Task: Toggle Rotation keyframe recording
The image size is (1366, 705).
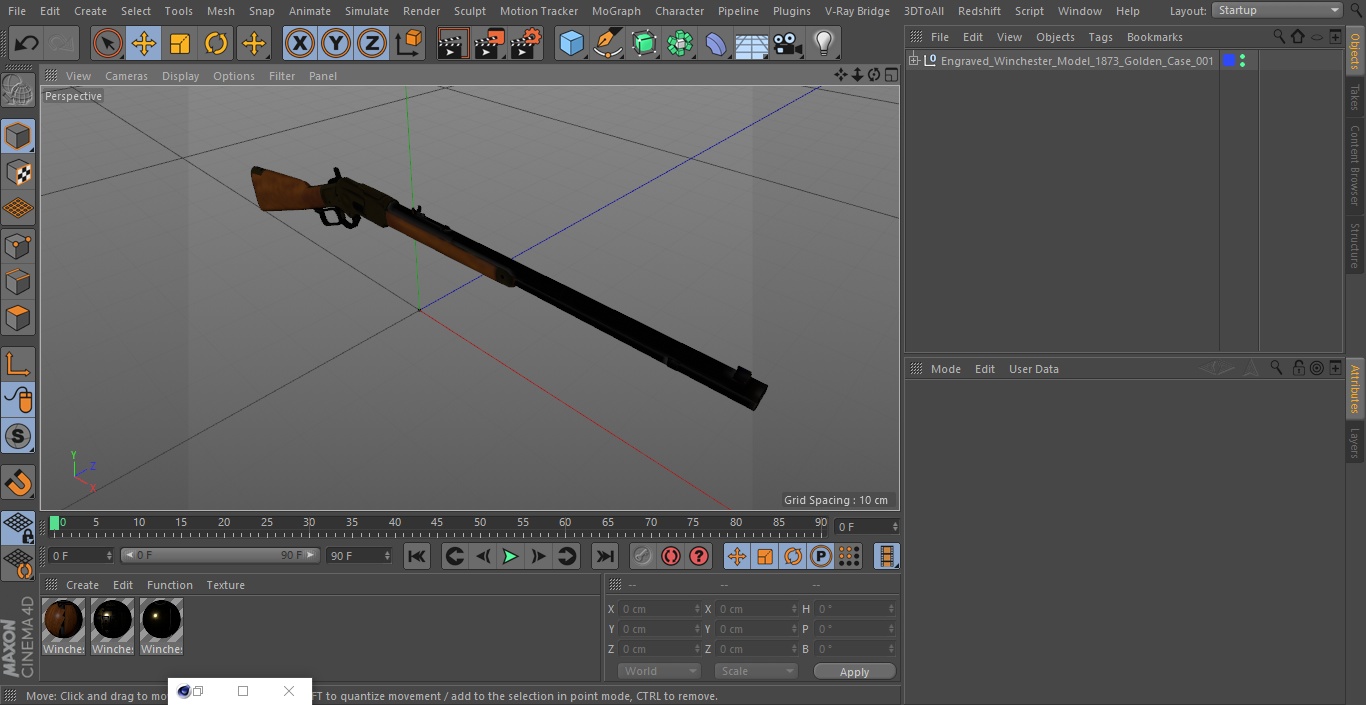Action: pyautogui.click(x=793, y=556)
